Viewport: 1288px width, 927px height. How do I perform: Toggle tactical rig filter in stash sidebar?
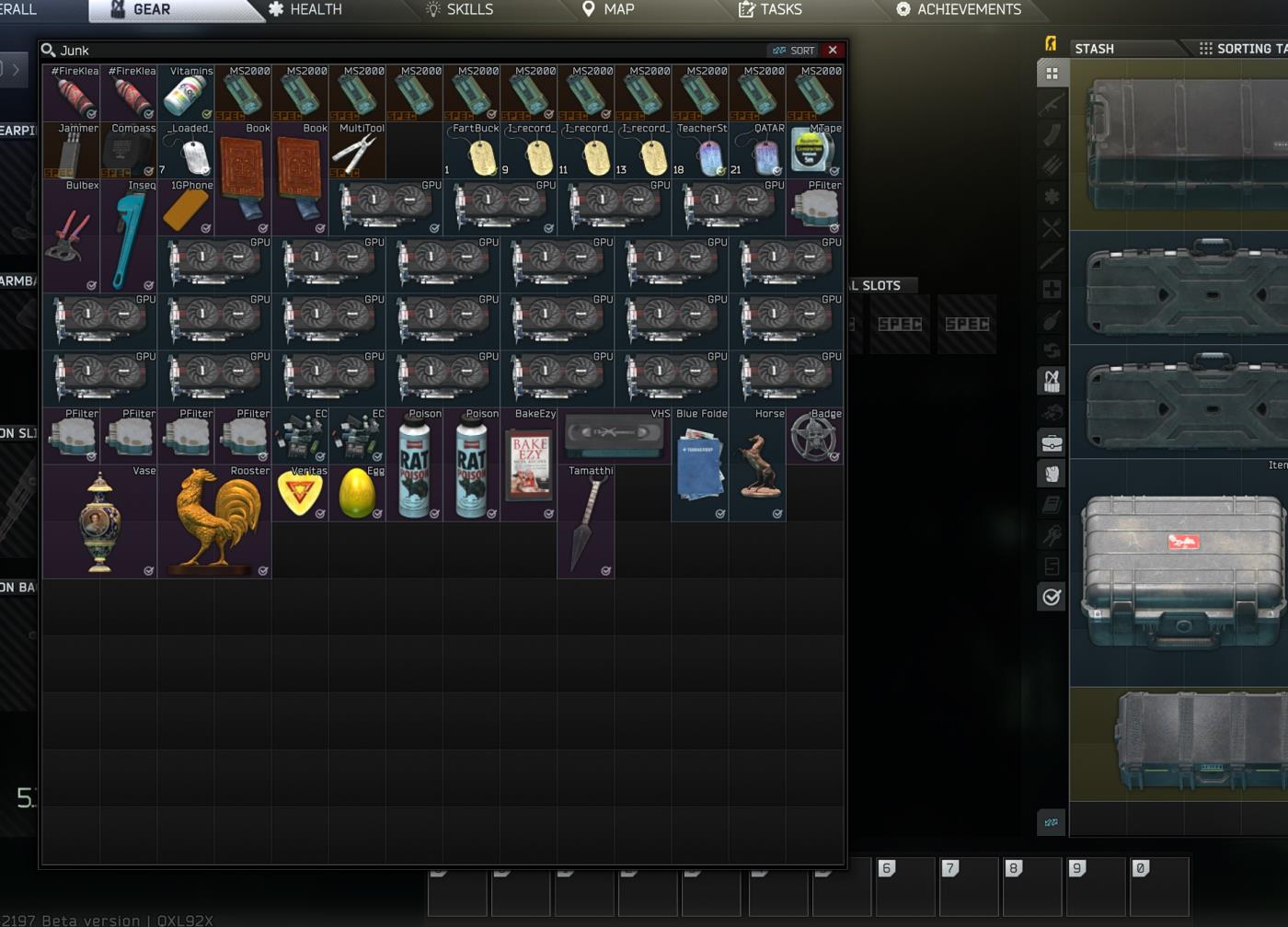(x=1052, y=381)
